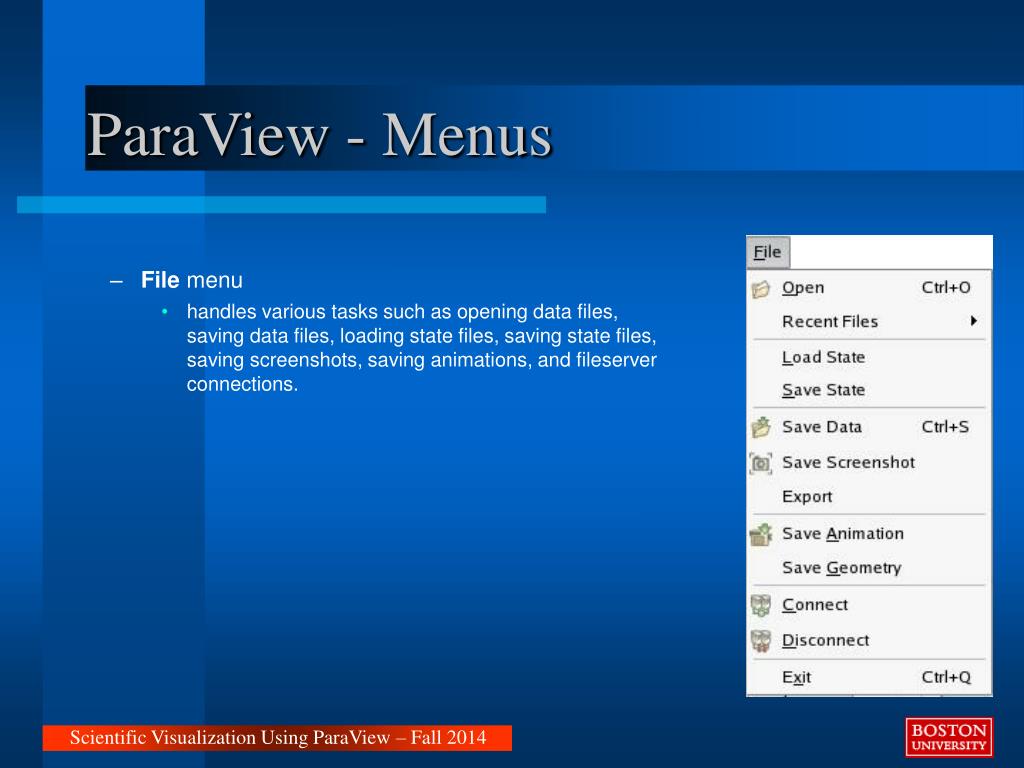Choose Load State
This screenshot has width=1024, height=768.
click(x=869, y=357)
